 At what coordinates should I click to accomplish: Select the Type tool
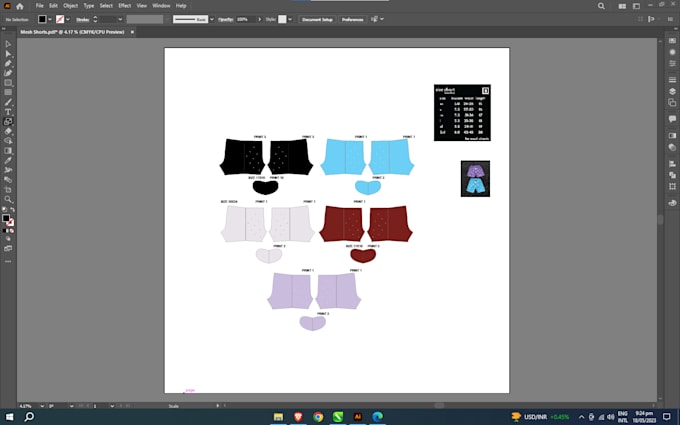pyautogui.click(x=8, y=112)
